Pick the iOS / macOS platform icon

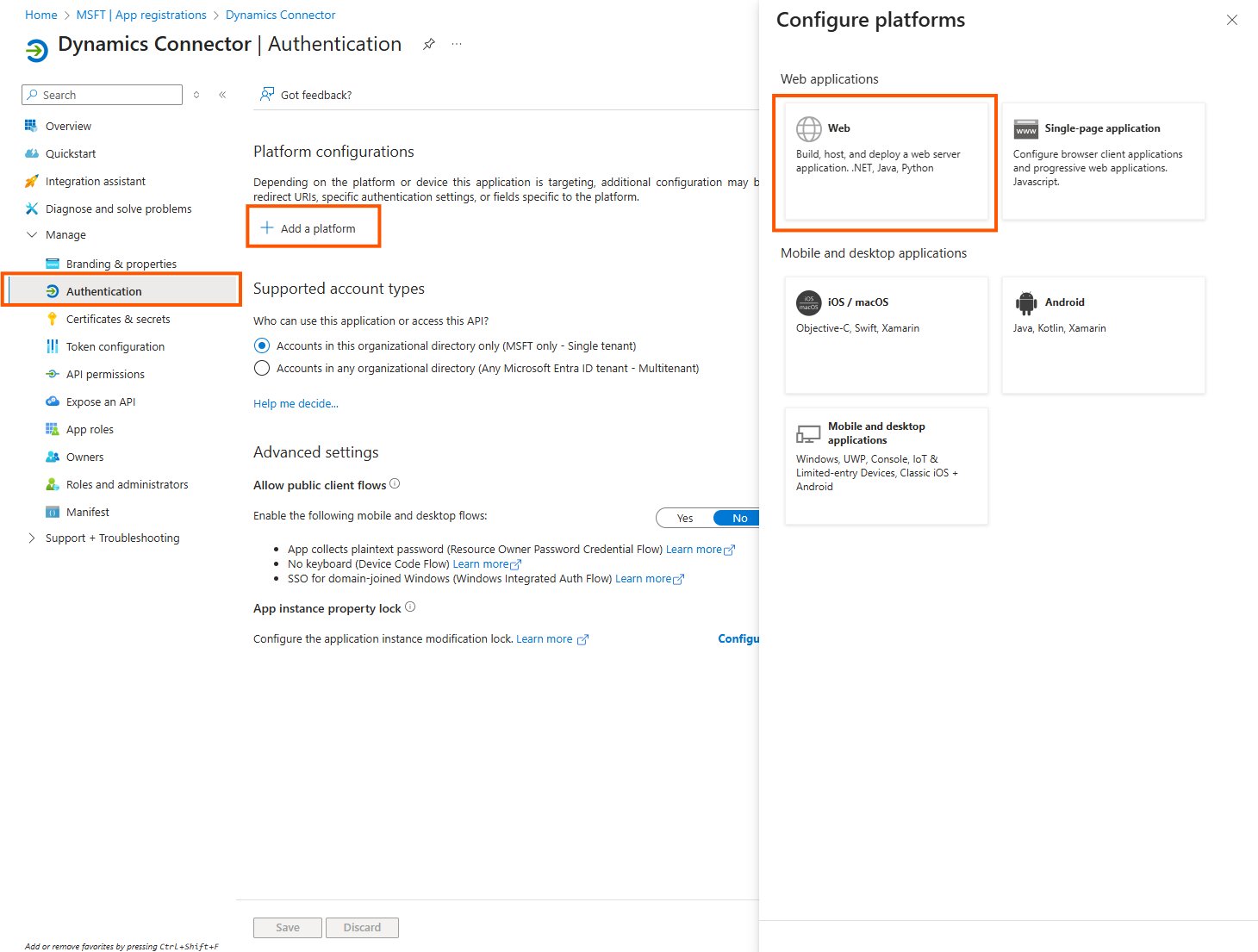(808, 302)
